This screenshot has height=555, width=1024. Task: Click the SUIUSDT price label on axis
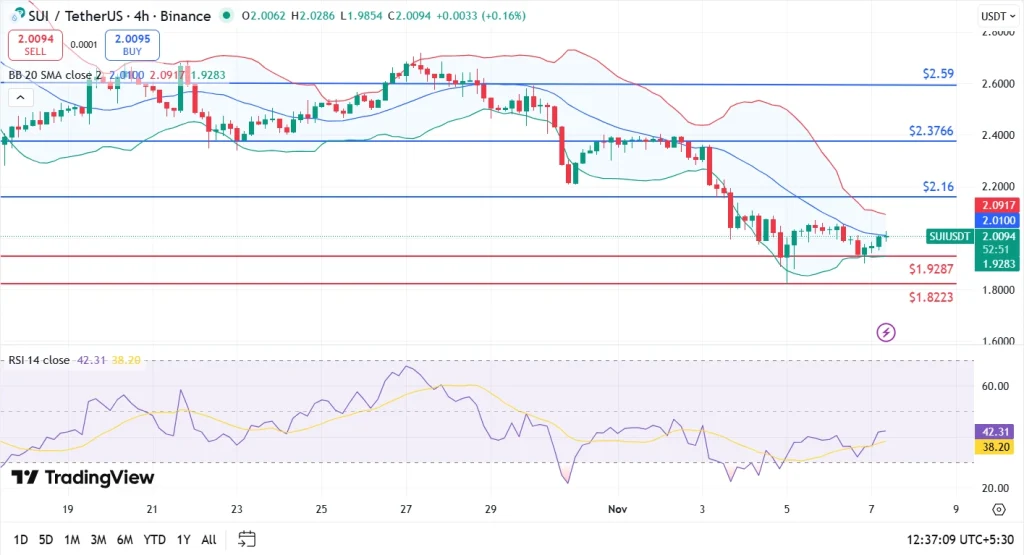pos(949,237)
